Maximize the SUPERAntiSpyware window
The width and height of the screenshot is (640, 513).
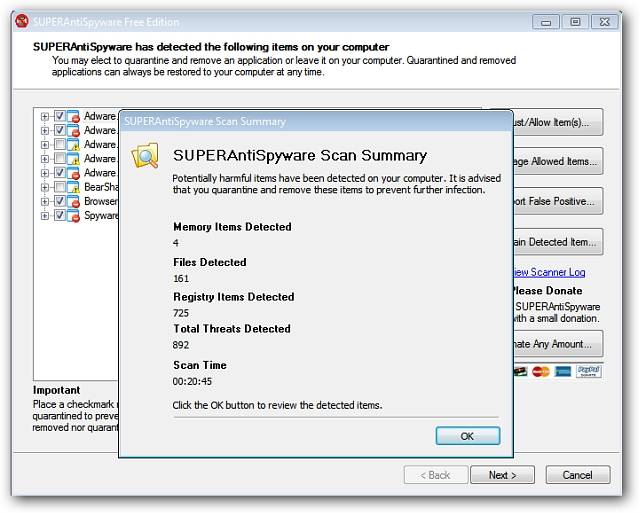576,22
